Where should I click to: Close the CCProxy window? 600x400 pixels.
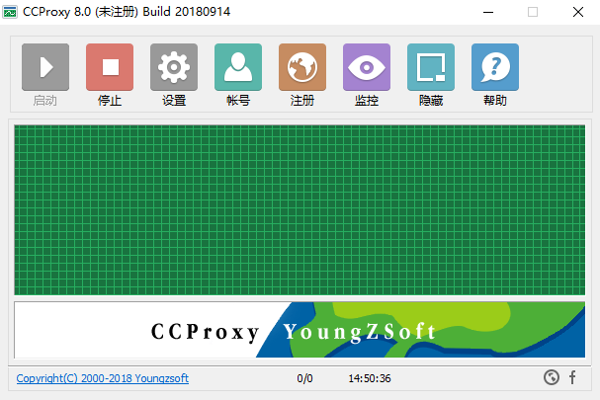(x=578, y=12)
